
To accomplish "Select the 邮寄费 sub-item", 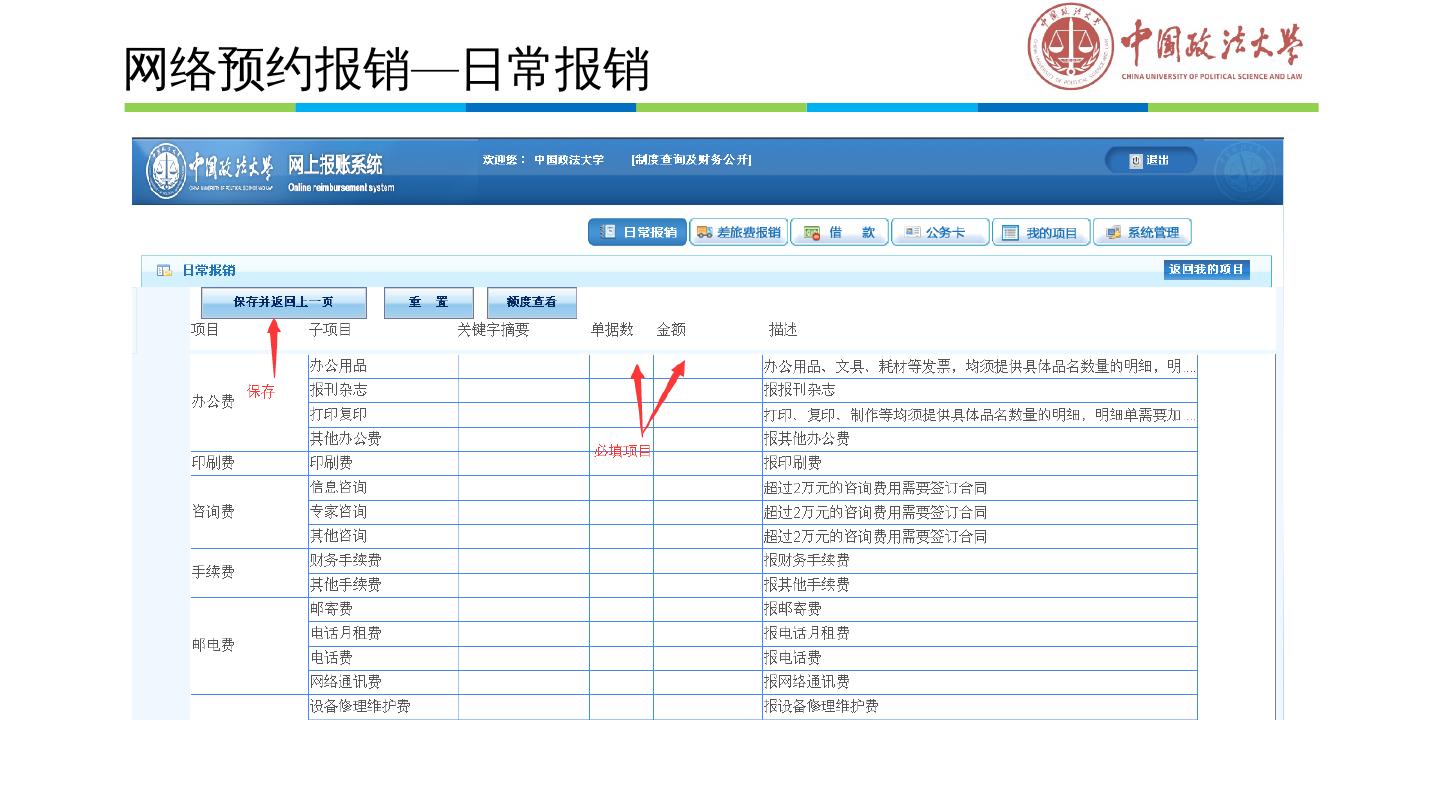I will [331, 609].
